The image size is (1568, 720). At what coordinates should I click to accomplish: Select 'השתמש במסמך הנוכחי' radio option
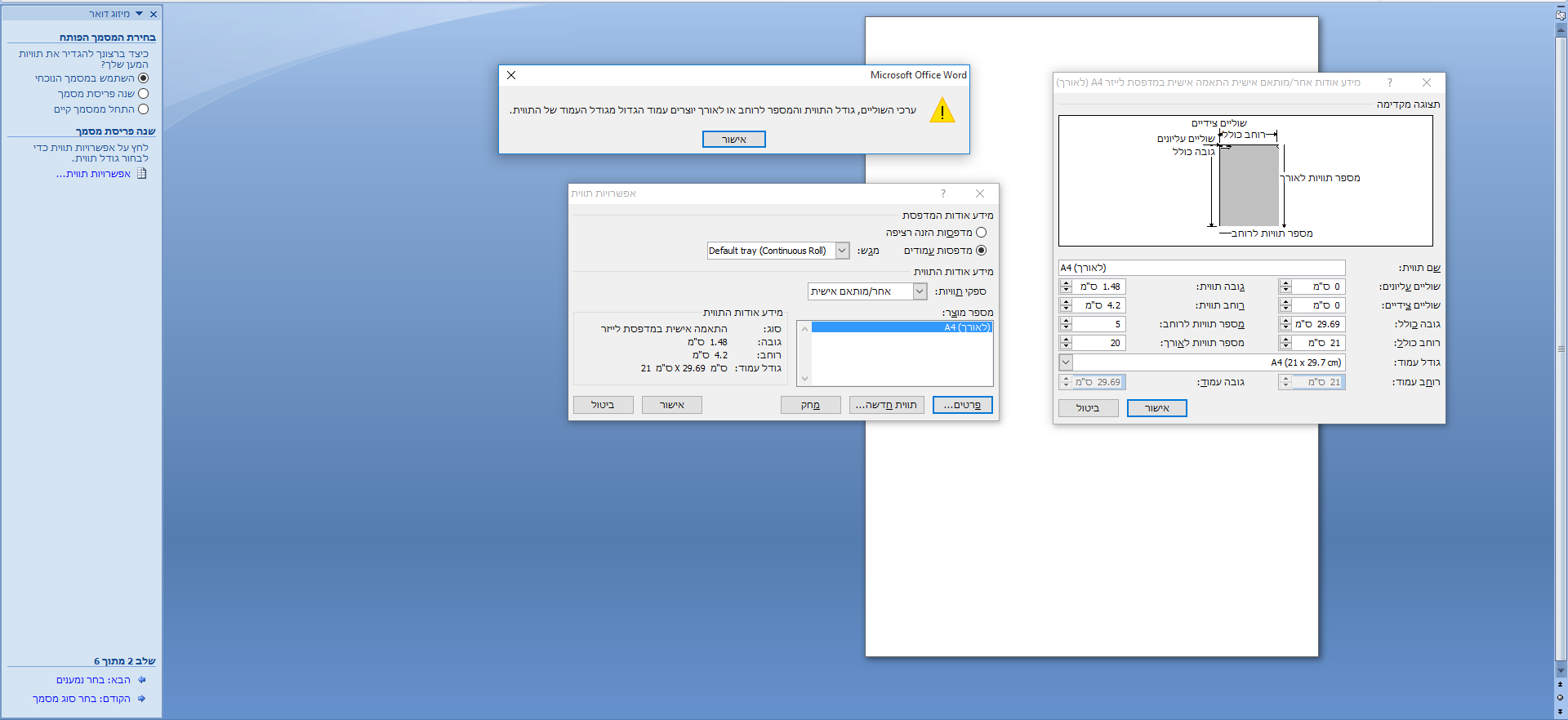point(144,78)
